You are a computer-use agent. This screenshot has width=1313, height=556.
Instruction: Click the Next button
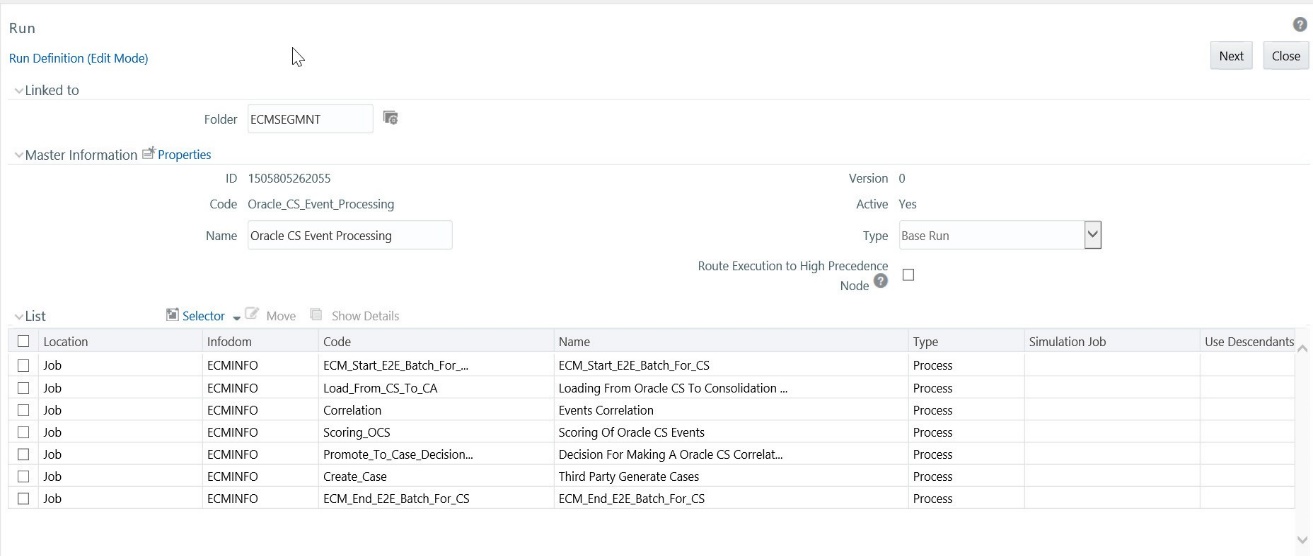[x=1232, y=56]
